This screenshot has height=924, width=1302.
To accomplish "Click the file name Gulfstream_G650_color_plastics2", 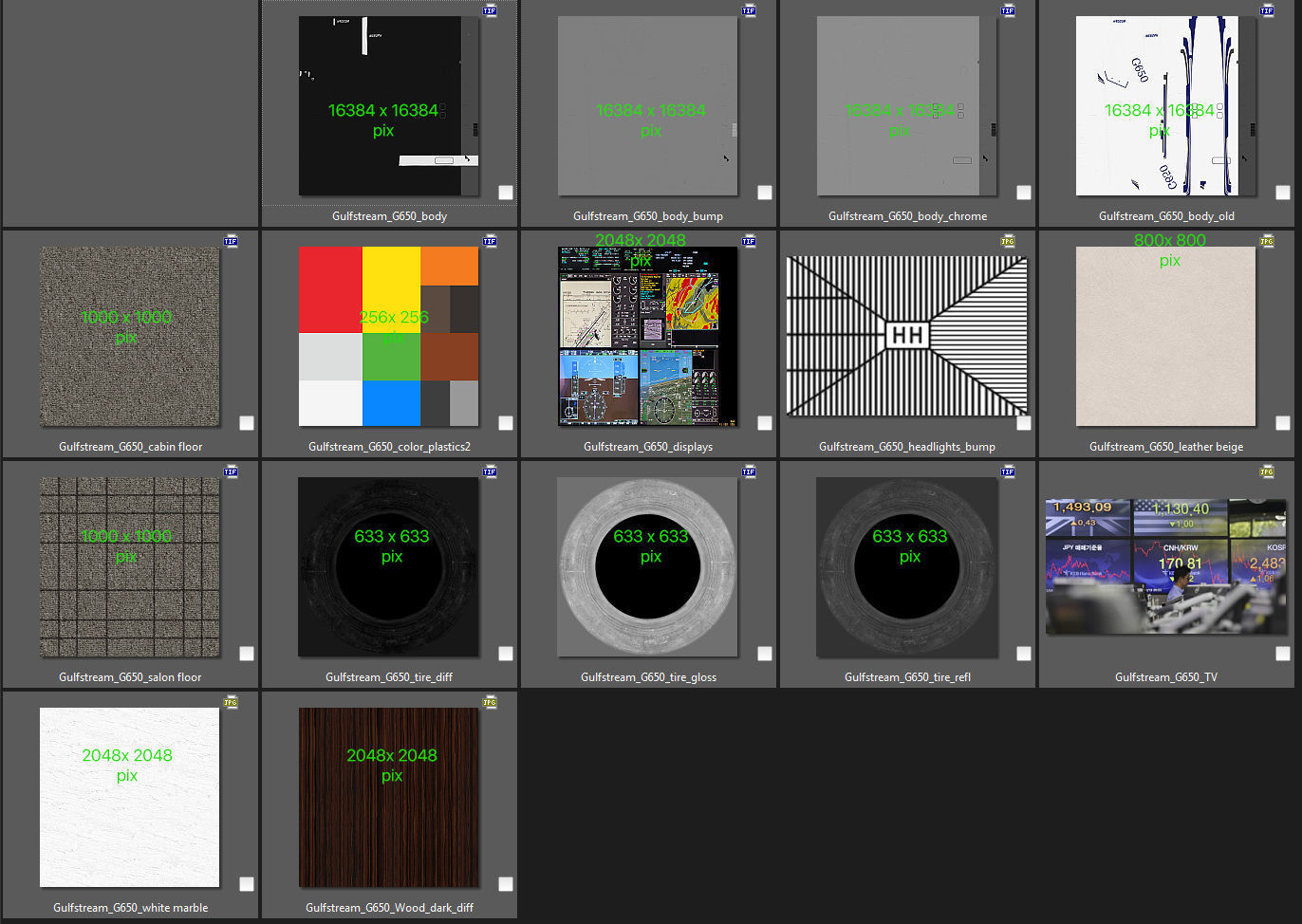I will click(389, 447).
